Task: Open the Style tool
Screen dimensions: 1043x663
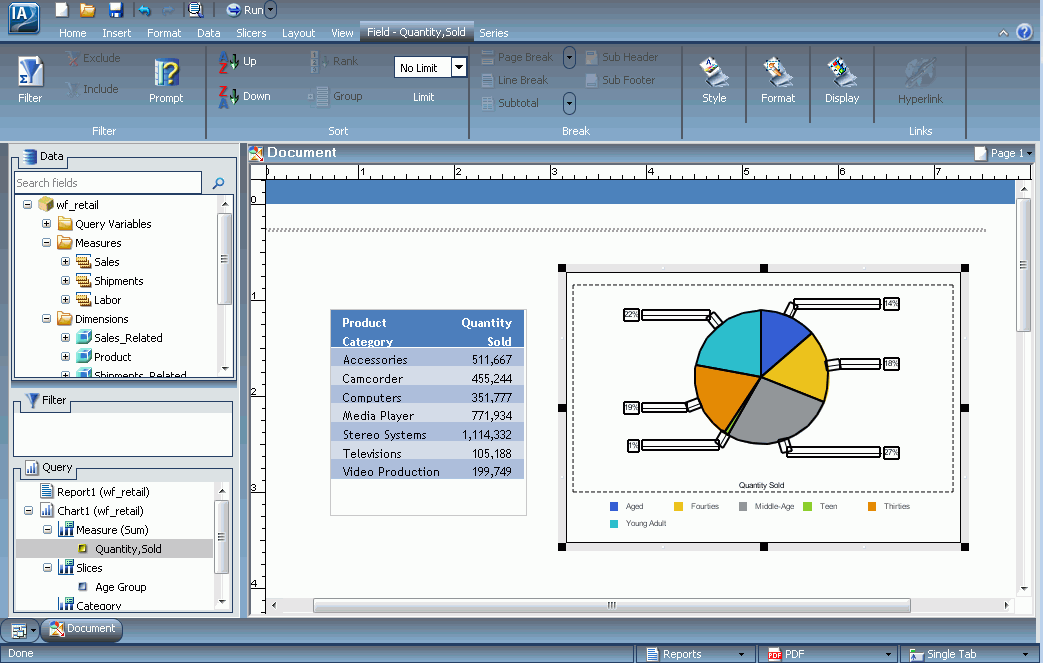Action: (714, 72)
